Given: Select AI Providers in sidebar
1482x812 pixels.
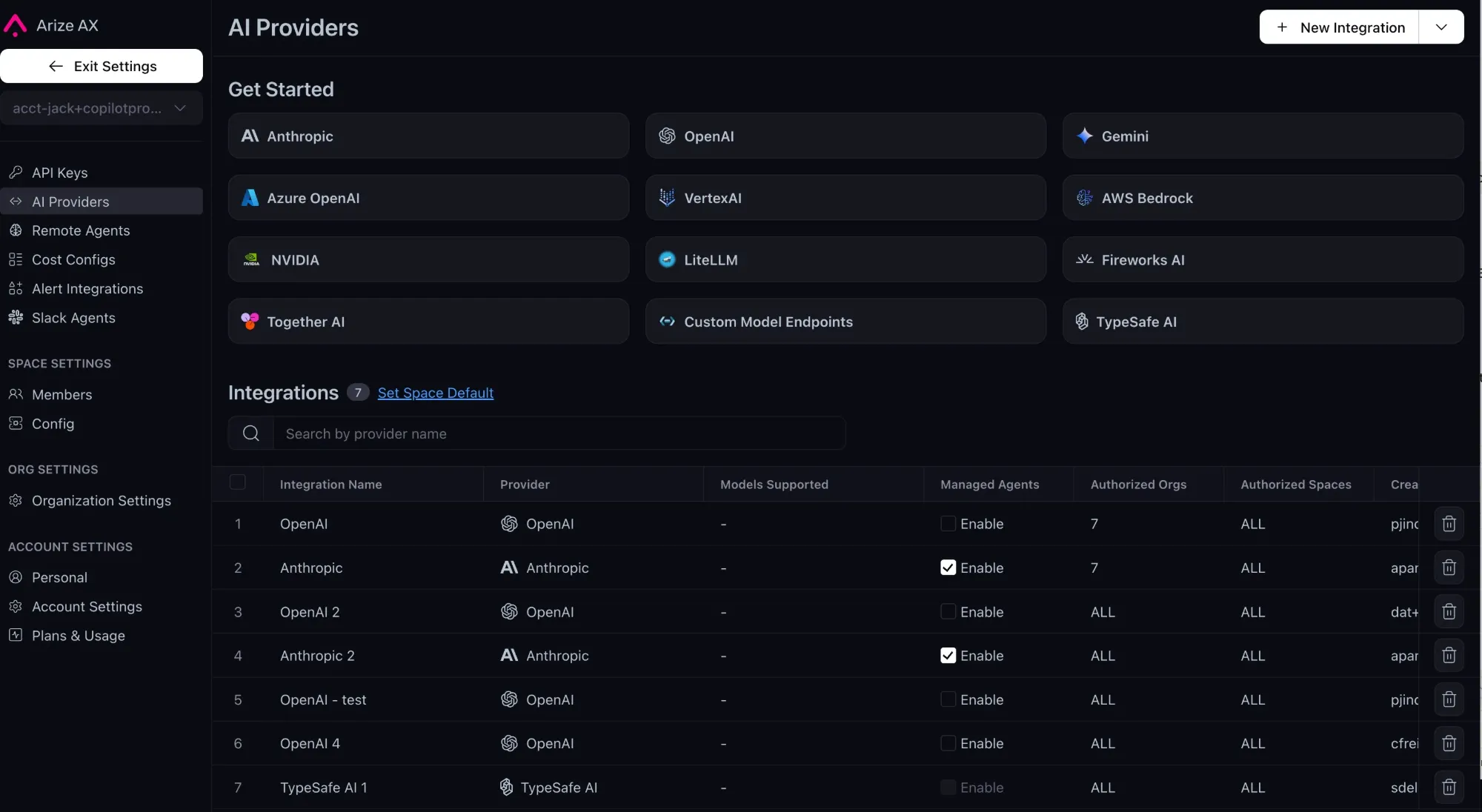Looking at the screenshot, I should (x=102, y=202).
